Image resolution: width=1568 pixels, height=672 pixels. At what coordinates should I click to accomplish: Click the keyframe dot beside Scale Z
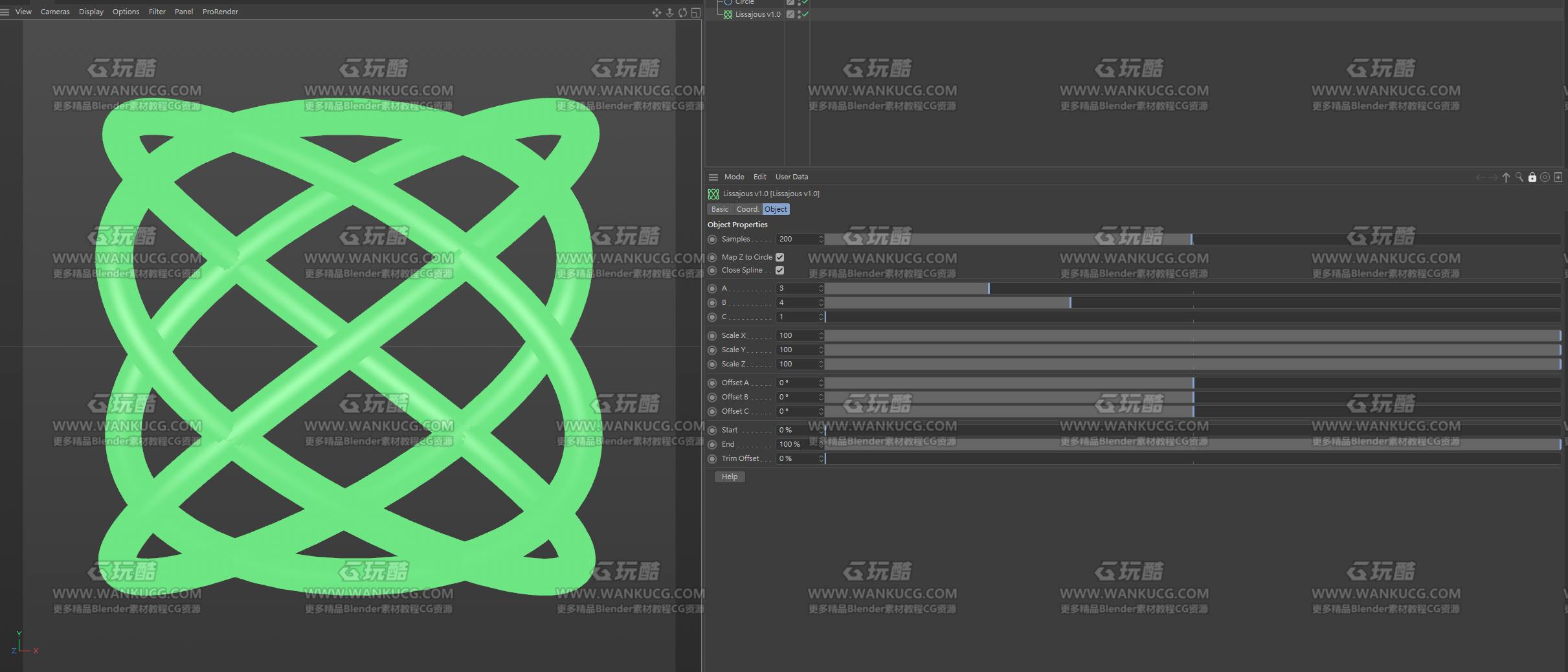tap(712, 364)
